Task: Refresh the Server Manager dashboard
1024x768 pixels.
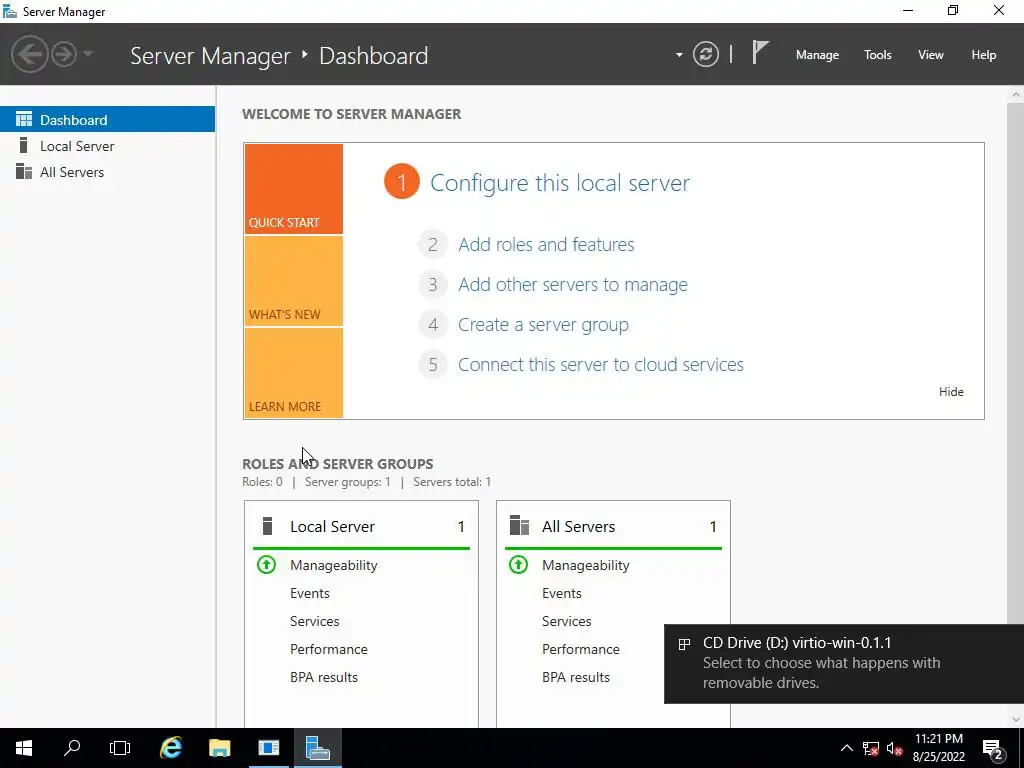Action: (x=705, y=54)
